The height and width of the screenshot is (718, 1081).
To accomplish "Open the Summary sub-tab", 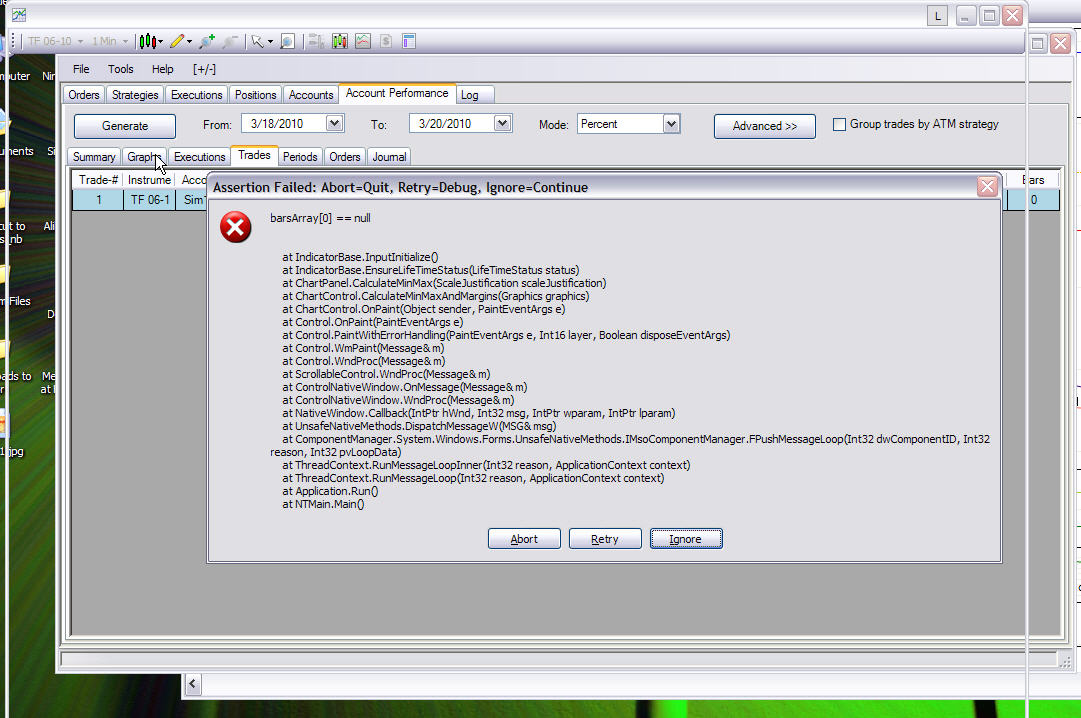I will coord(94,157).
